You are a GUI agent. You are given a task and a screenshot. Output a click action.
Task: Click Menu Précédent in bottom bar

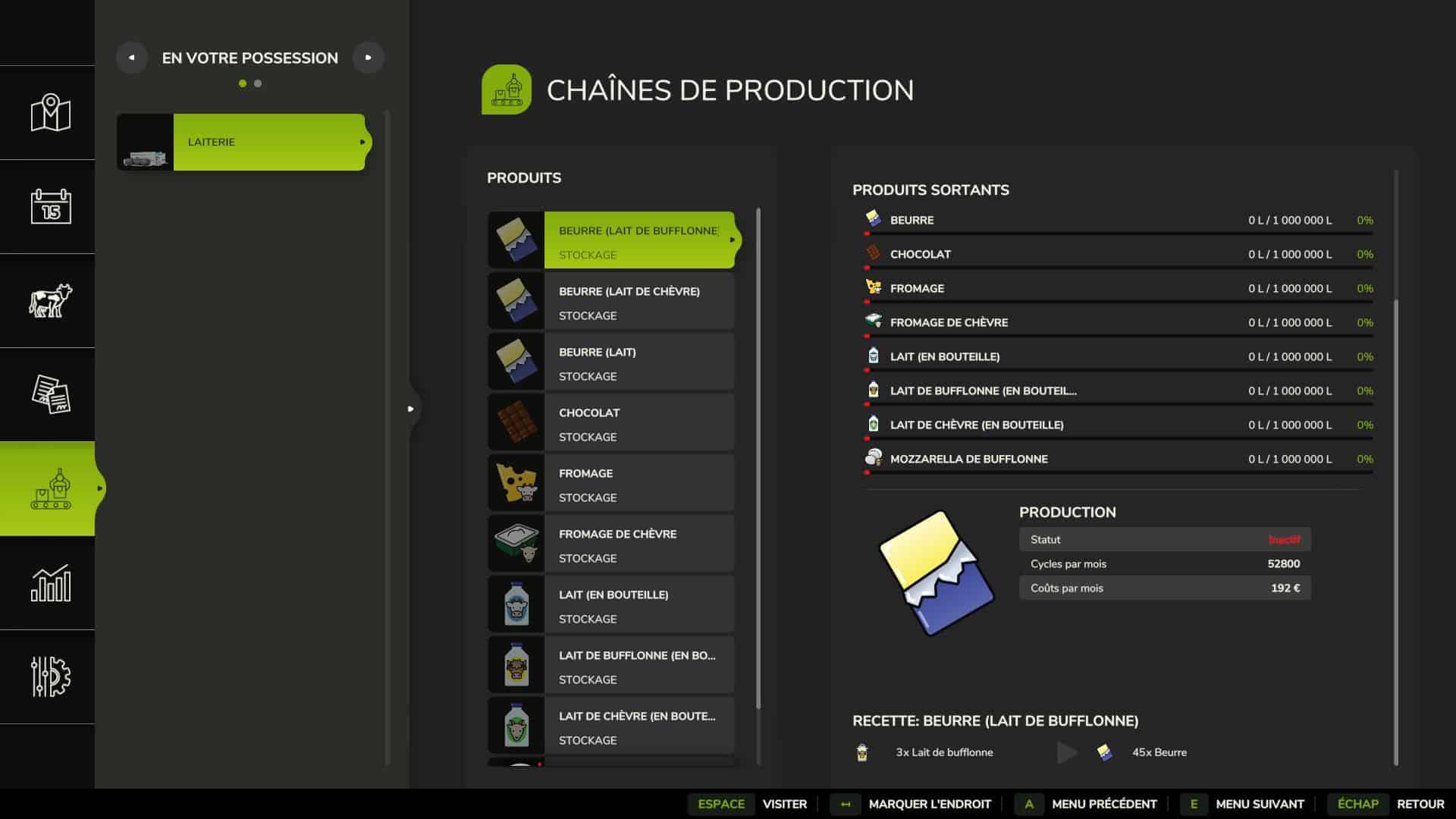1103,804
